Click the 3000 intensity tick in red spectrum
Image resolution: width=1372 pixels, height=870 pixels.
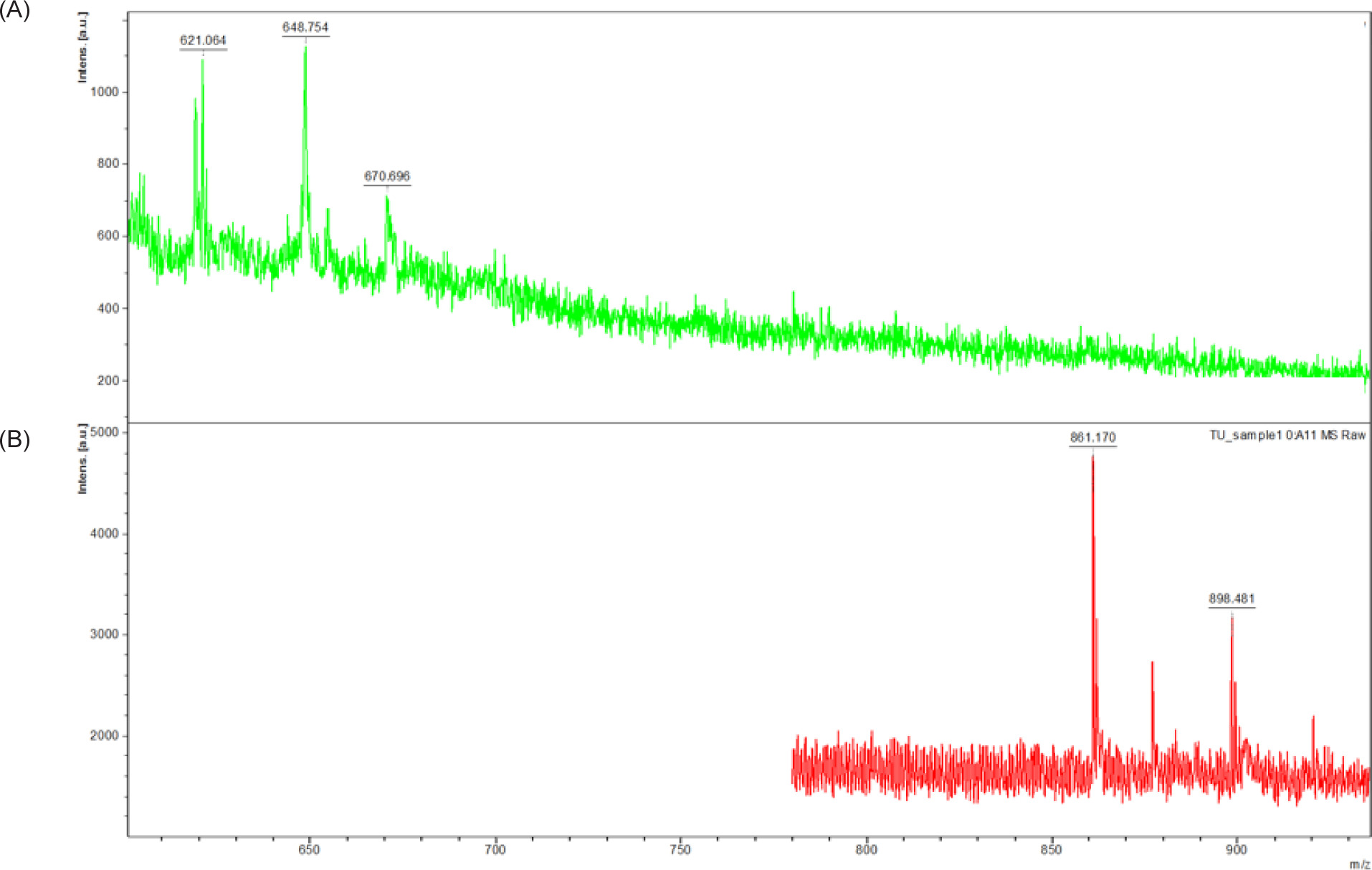105,634
